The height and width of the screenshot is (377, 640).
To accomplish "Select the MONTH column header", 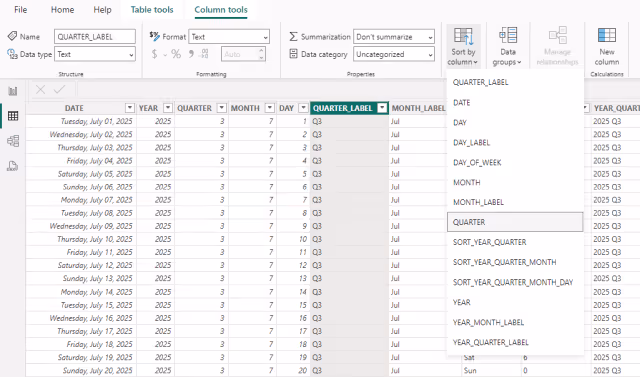I will (245, 108).
